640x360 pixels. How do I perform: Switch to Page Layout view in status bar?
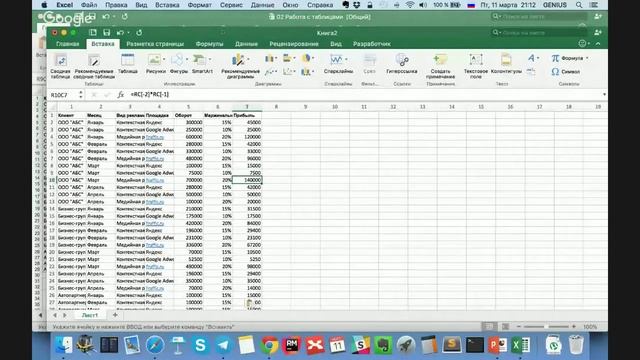pos(505,327)
